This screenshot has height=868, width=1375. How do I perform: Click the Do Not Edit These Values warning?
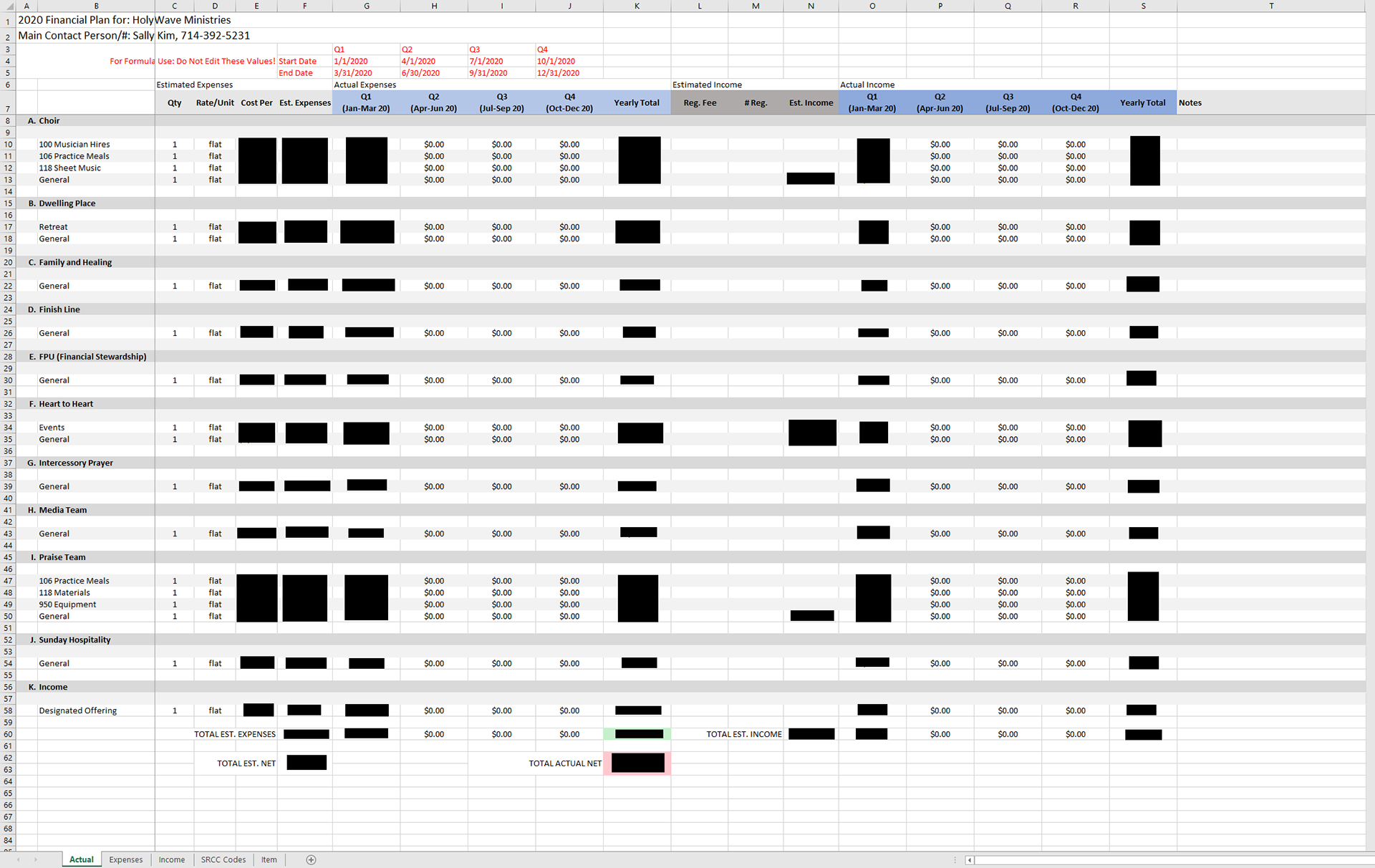(193, 61)
